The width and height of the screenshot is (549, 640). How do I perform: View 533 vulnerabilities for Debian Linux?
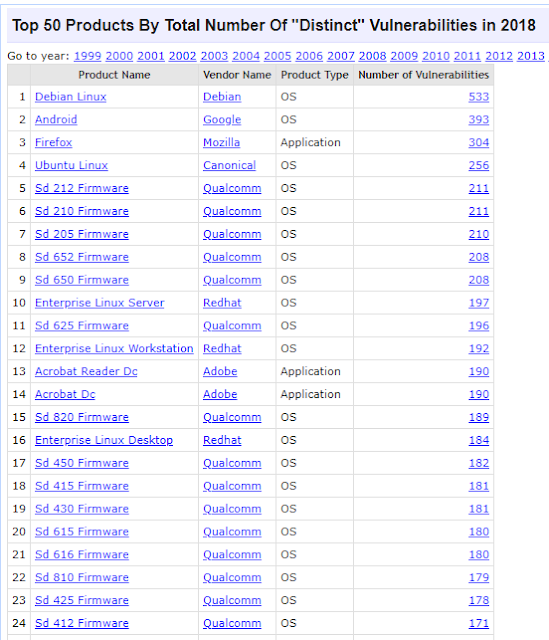(x=479, y=97)
